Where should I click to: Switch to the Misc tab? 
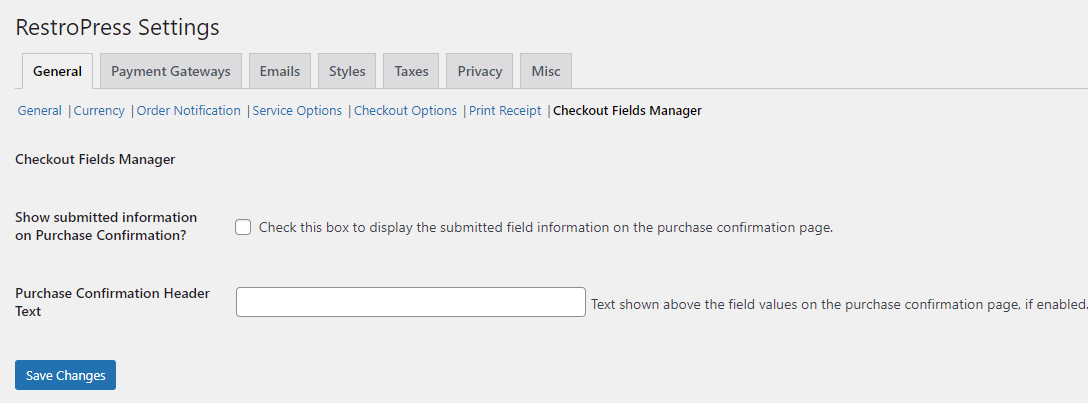(546, 71)
